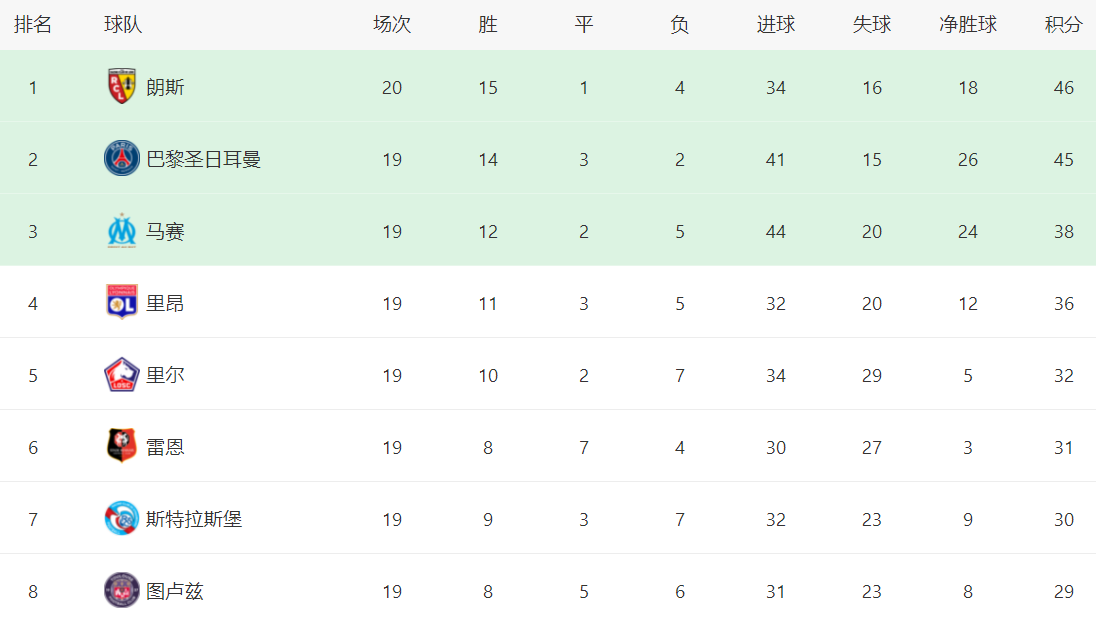Click the 净胜球 column header
The image size is (1096, 624).
[x=967, y=25]
